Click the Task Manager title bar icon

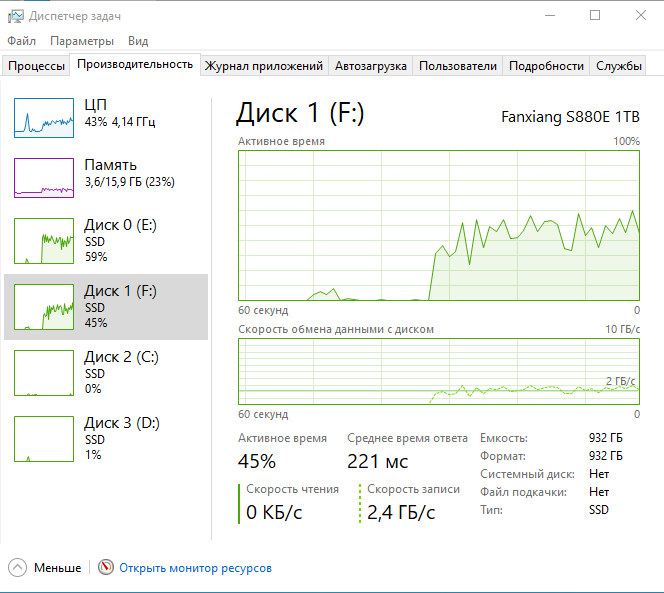pos(15,16)
